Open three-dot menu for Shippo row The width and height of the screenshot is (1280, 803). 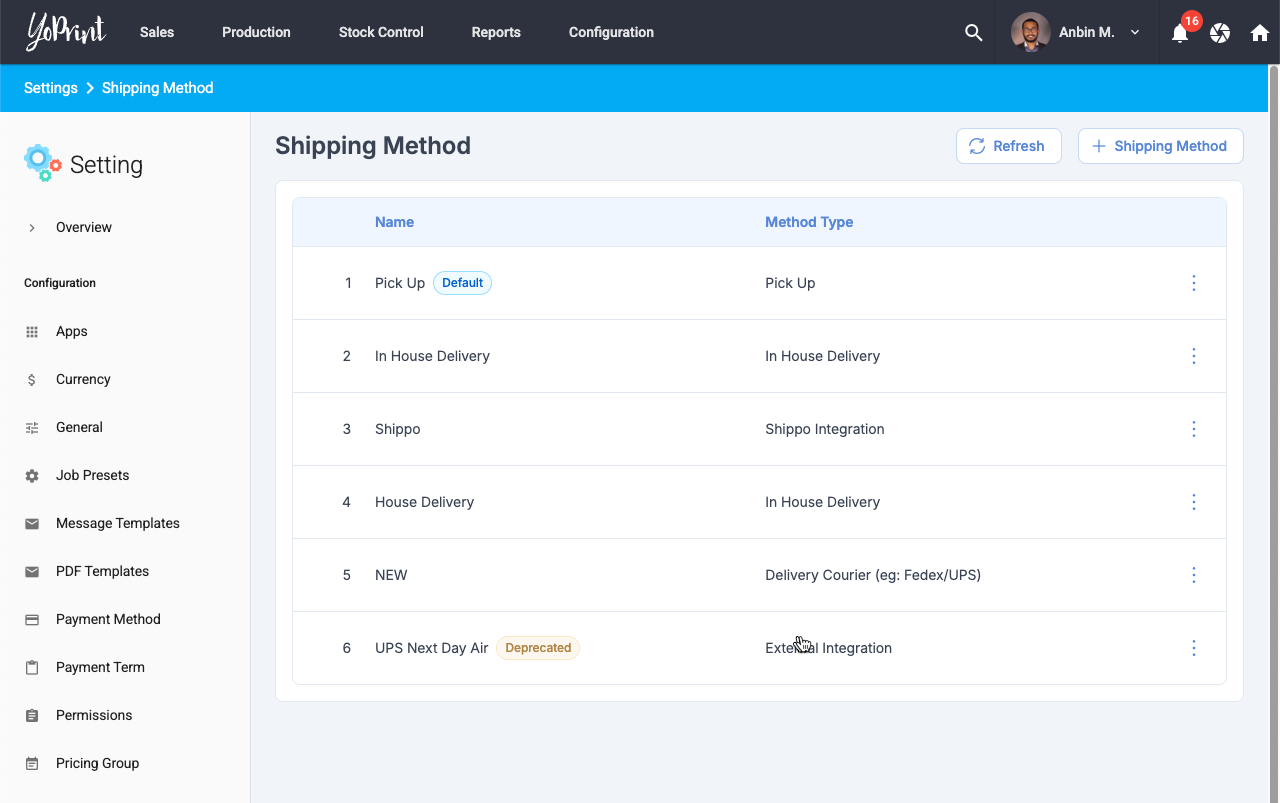click(x=1193, y=429)
